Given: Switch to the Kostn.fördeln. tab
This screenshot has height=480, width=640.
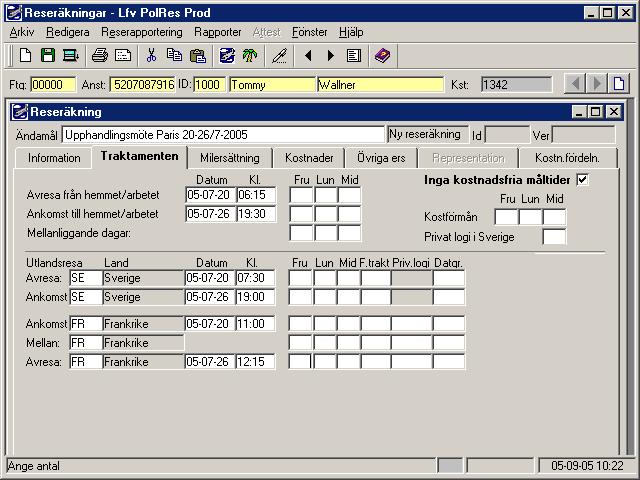Looking at the screenshot, I should [x=567, y=158].
